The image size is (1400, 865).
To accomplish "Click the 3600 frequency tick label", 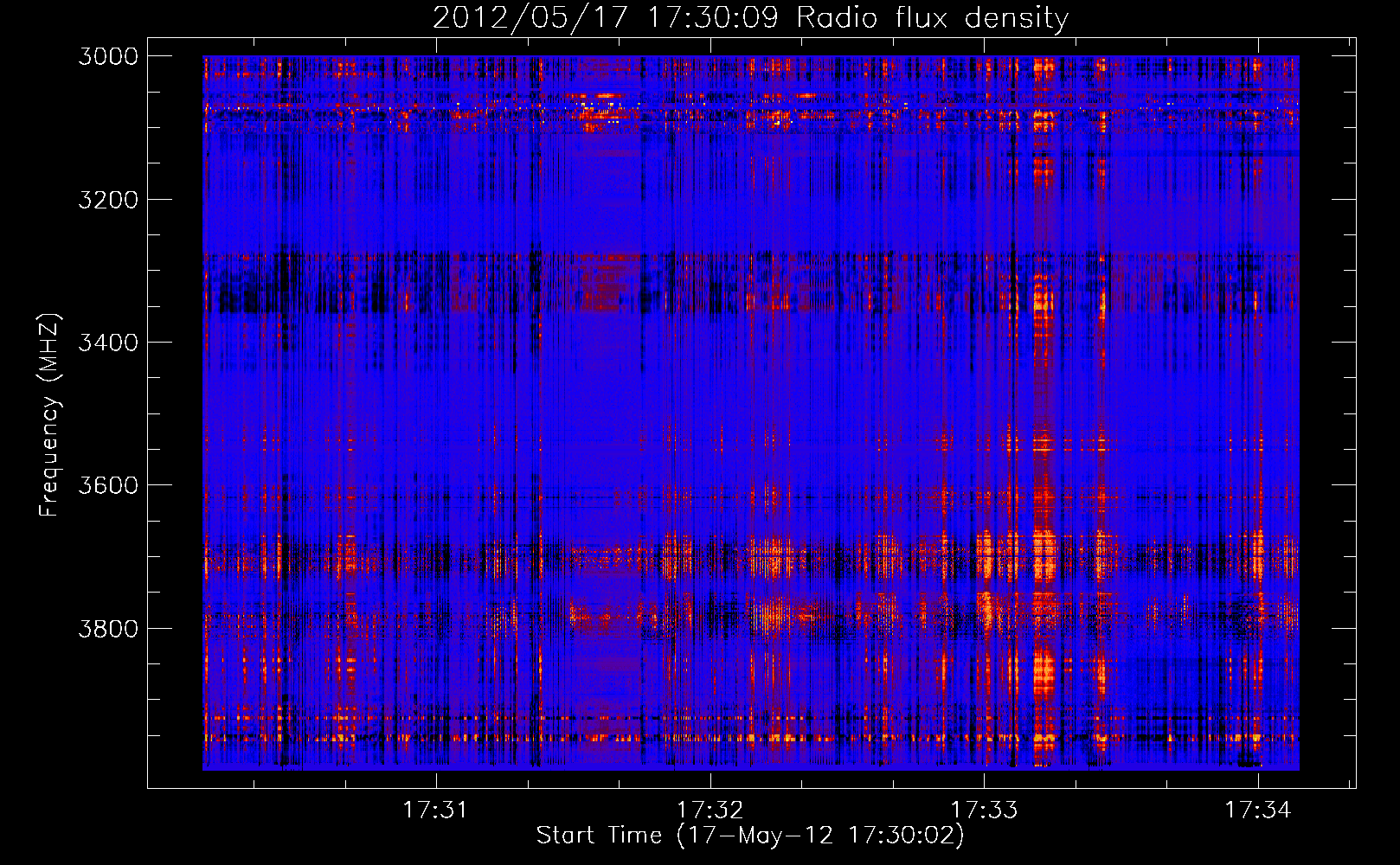I will [108, 485].
